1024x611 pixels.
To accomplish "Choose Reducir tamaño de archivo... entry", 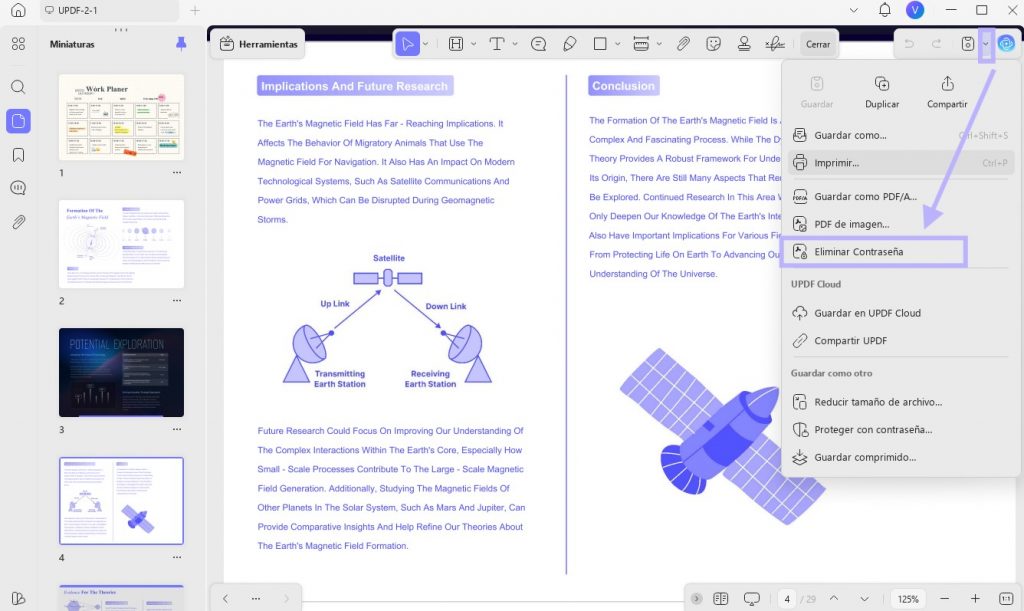I will 901,402.
